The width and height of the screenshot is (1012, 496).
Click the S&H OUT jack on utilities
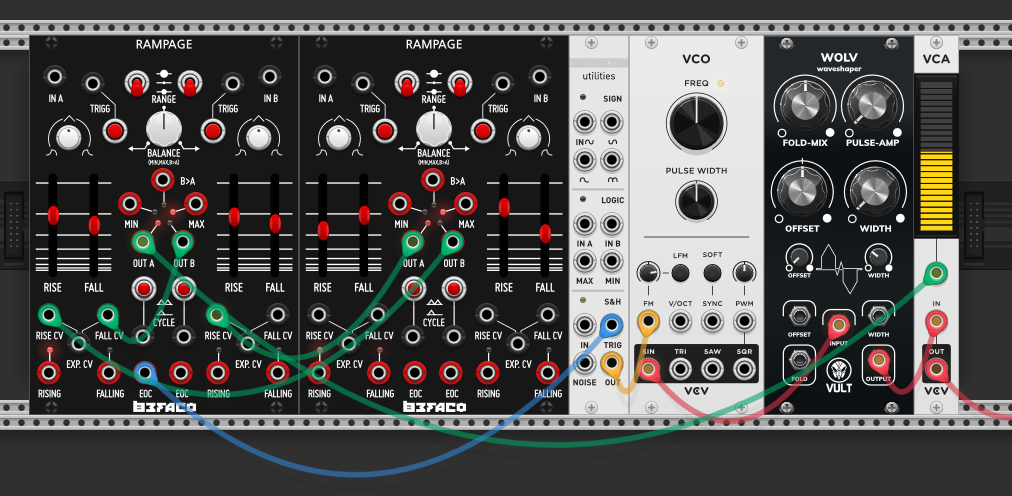pyautogui.click(x=612, y=363)
